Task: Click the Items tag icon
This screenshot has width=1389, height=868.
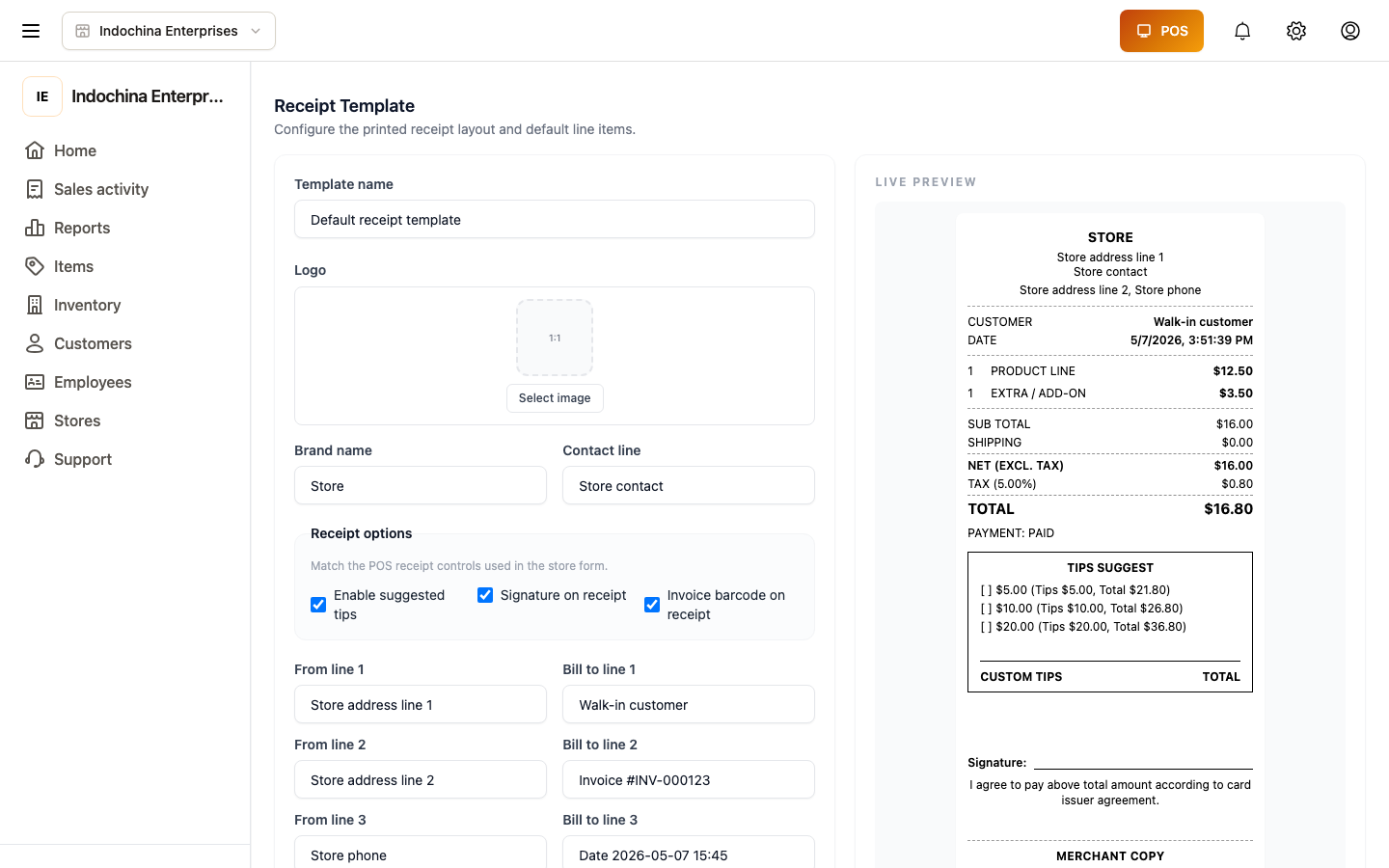Action: [35, 266]
